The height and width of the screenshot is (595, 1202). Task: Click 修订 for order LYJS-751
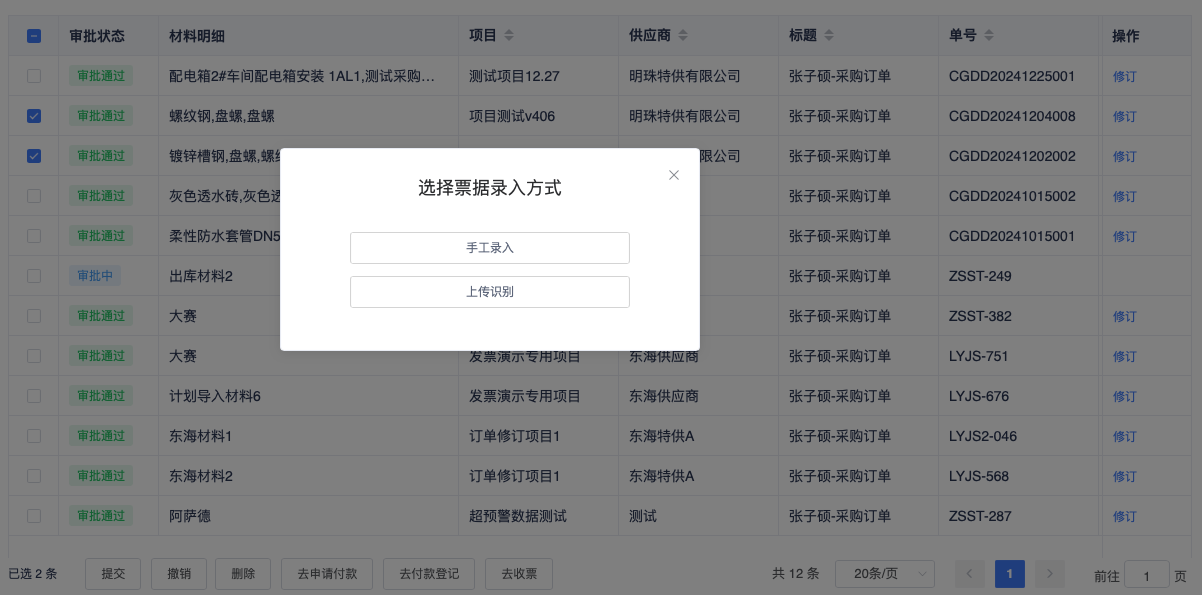[1125, 356]
